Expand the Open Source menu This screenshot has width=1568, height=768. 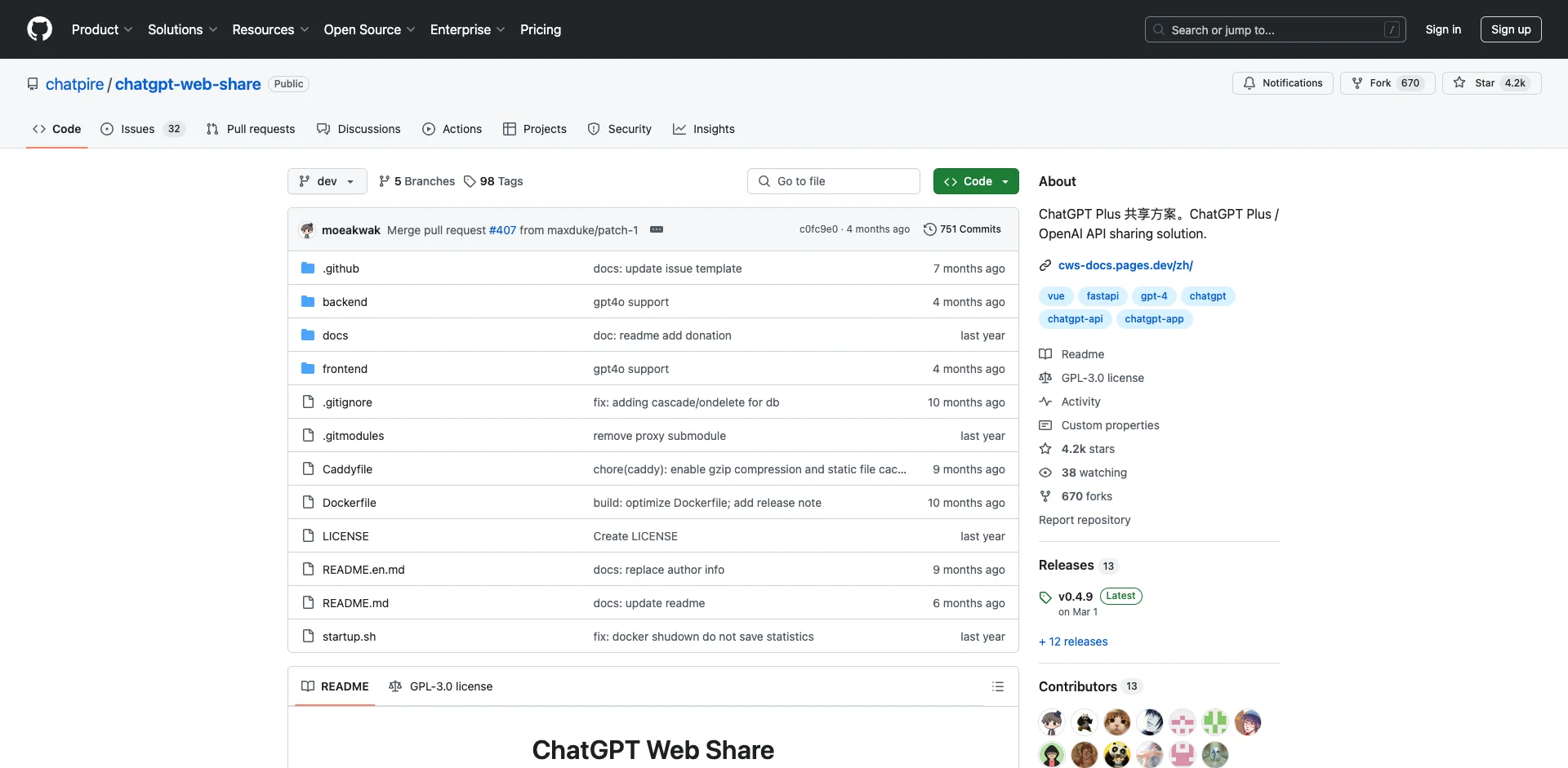click(x=369, y=29)
